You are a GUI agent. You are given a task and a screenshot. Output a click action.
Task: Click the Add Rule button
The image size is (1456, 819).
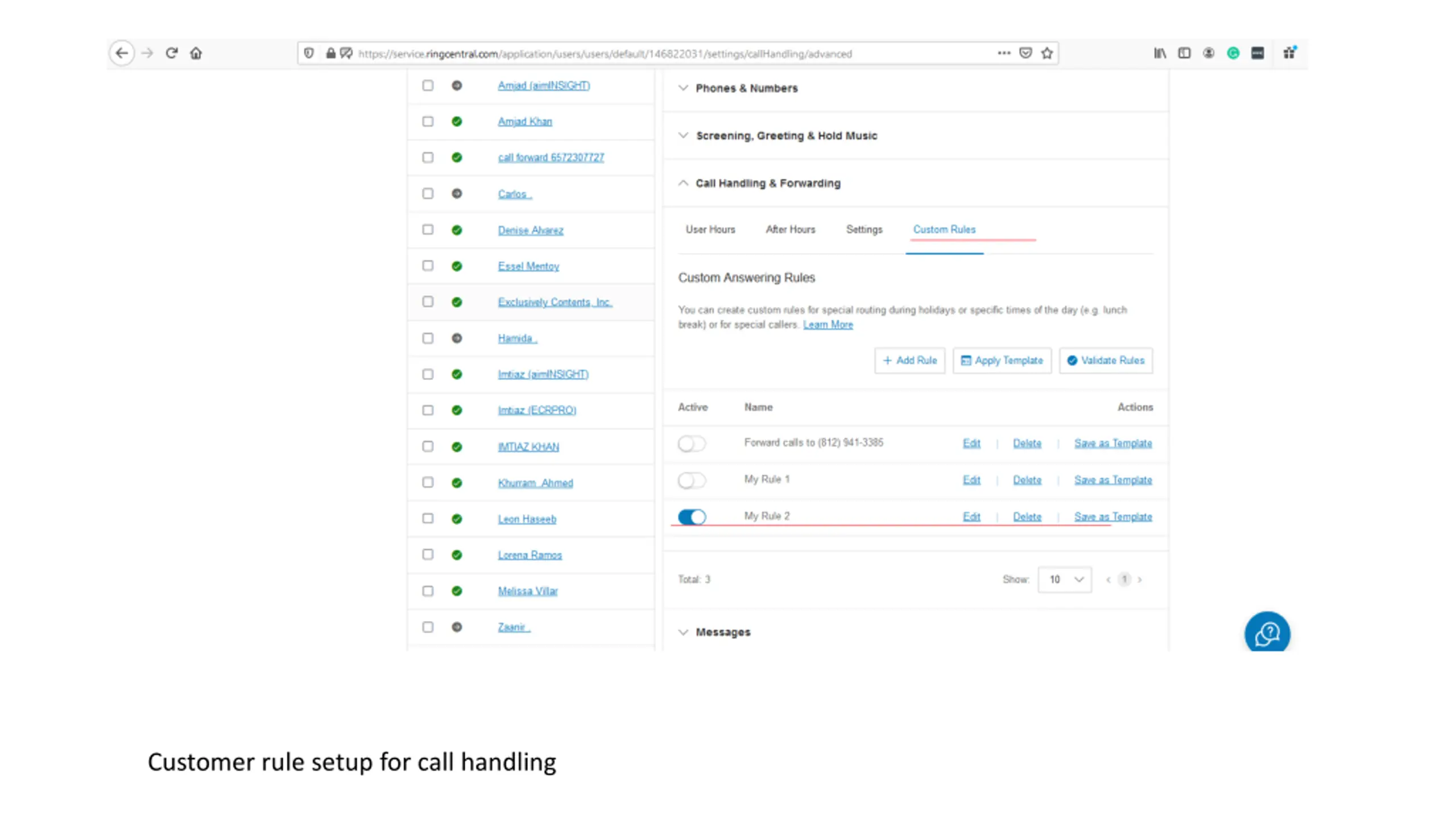(x=909, y=361)
